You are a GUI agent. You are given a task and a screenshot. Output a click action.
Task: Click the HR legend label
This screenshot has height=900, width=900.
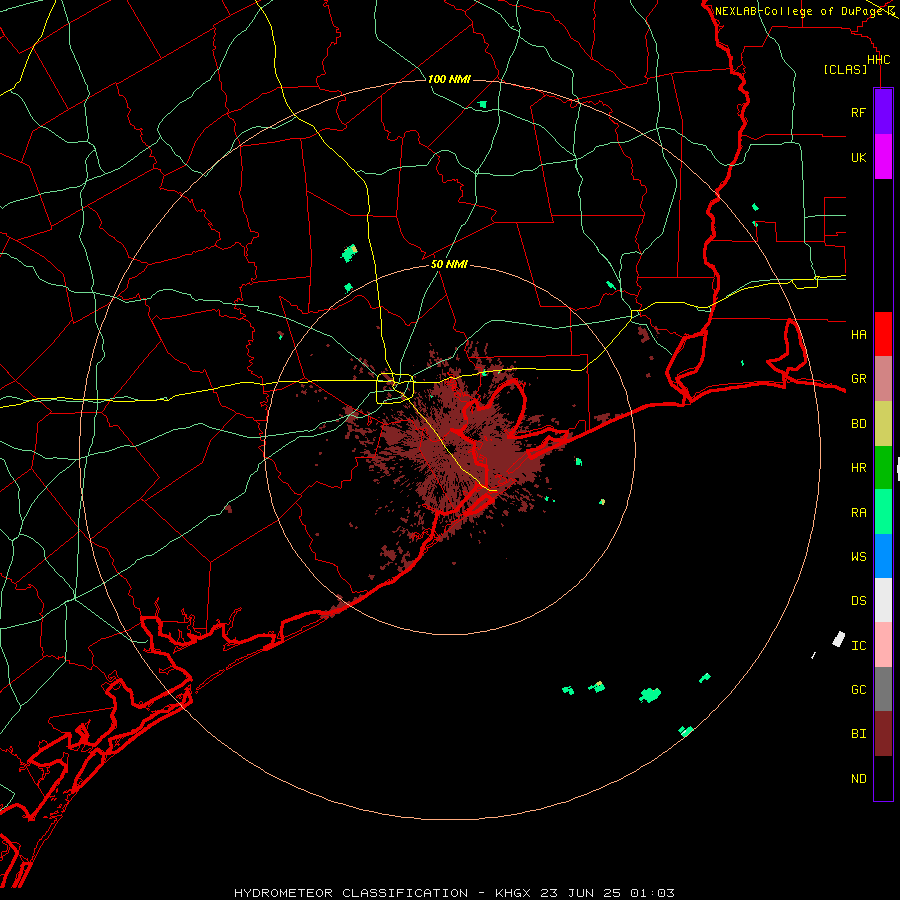pos(858,468)
